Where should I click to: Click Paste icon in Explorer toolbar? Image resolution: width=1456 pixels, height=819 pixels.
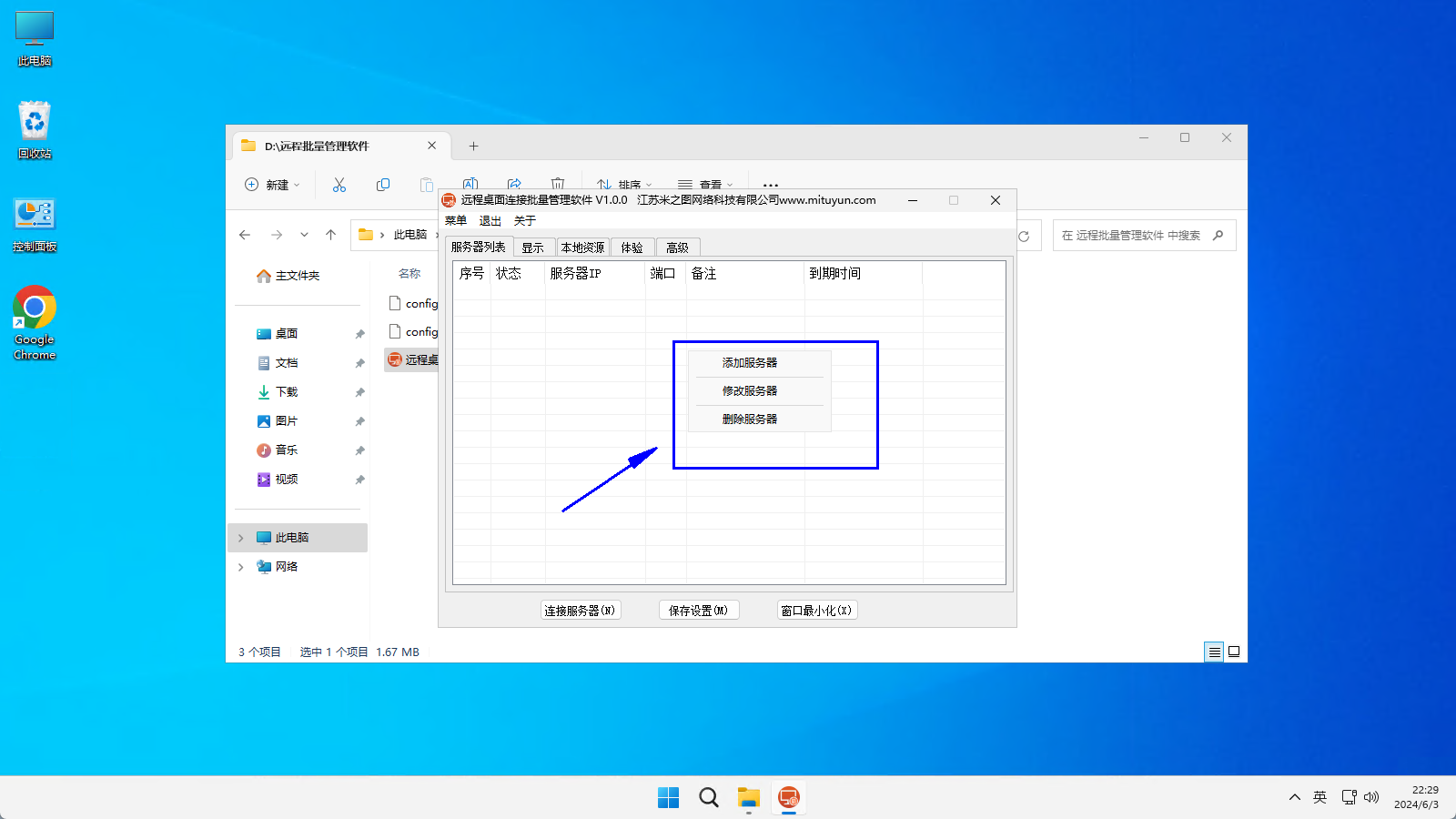[426, 185]
